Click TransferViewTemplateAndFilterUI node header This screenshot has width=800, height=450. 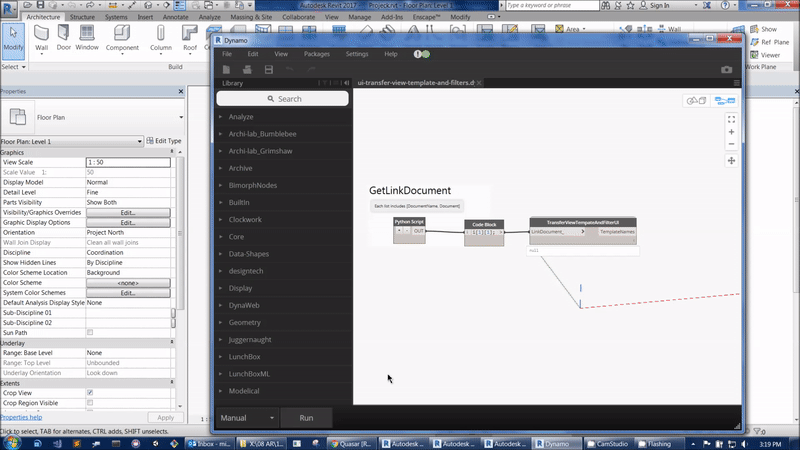[583, 222]
